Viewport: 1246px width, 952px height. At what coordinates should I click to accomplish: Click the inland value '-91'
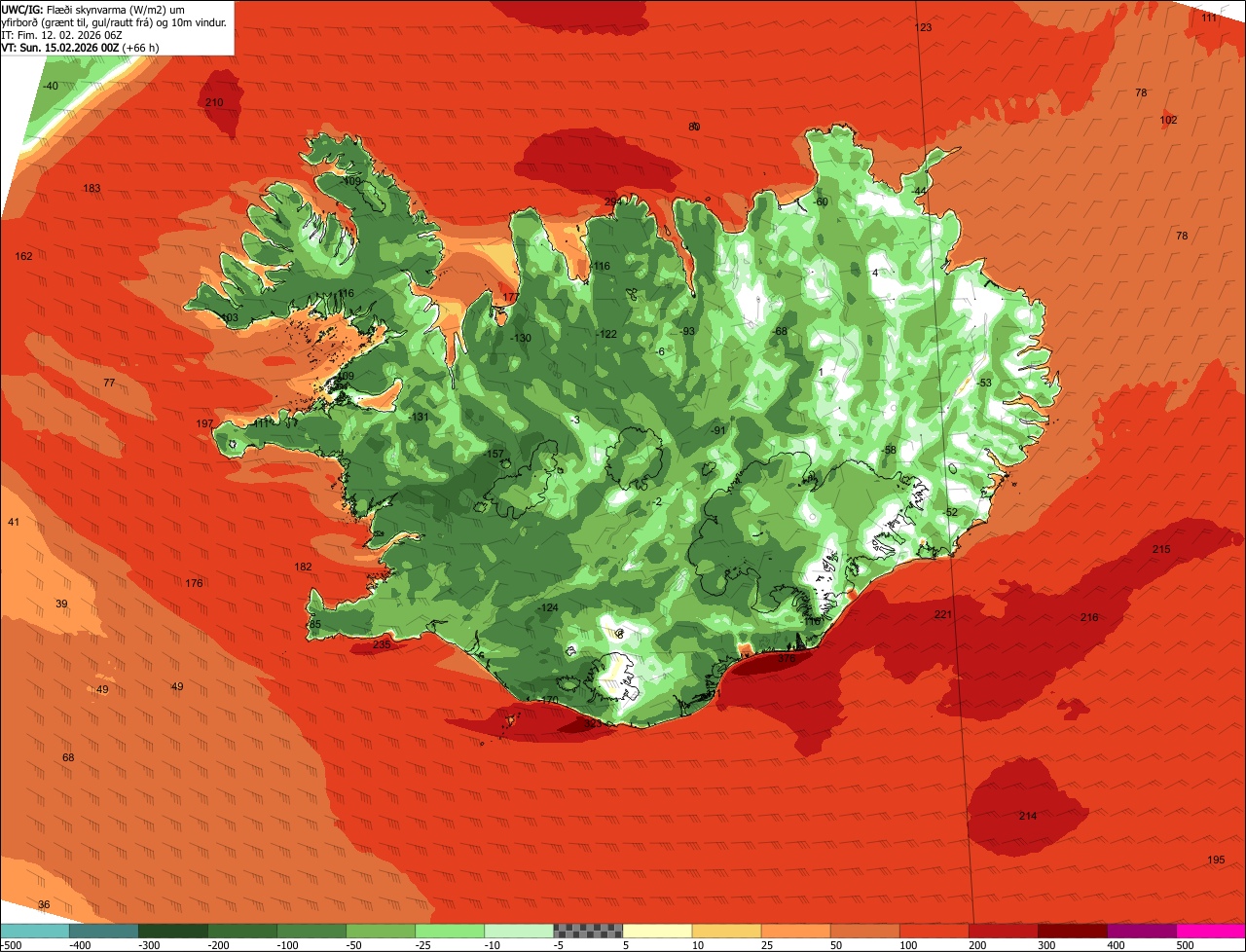pyautogui.click(x=718, y=431)
